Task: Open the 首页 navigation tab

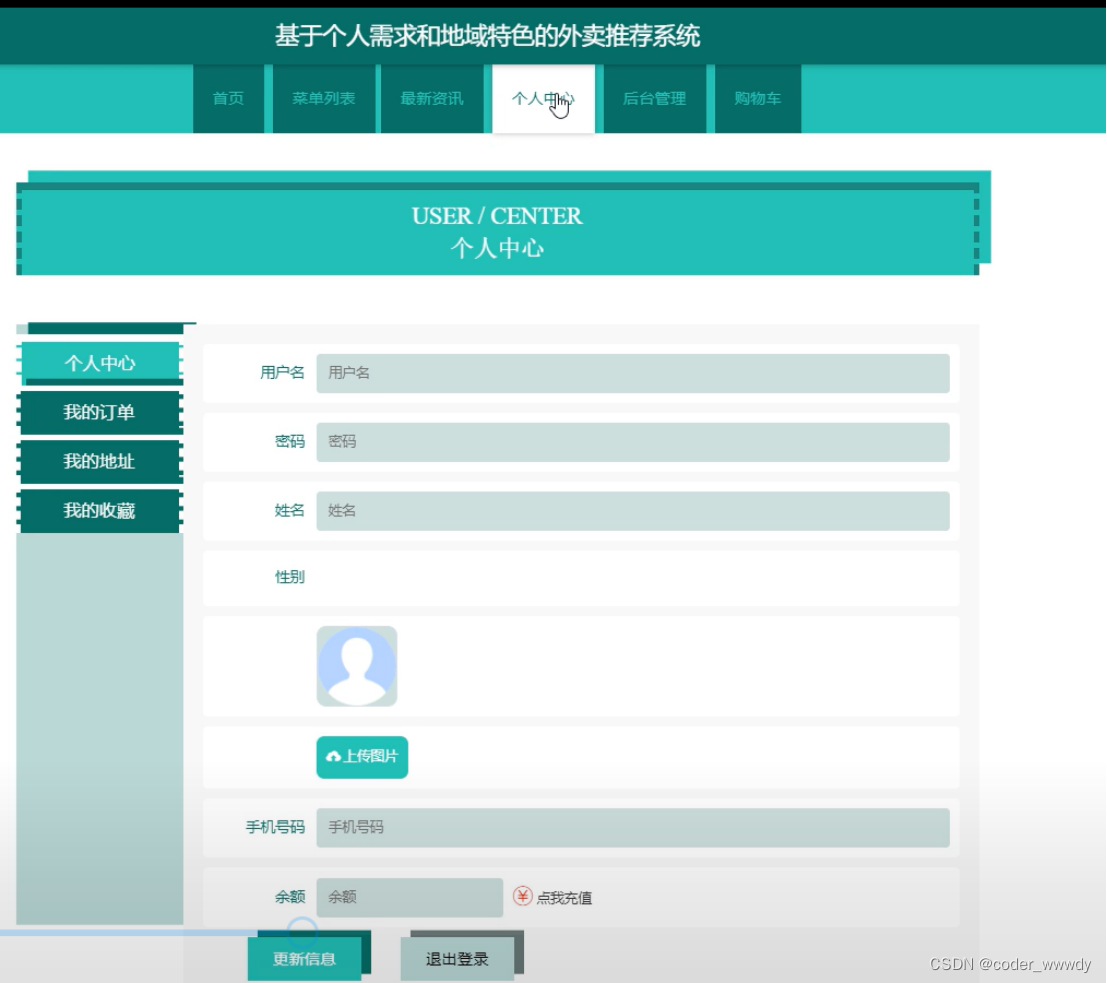Action: 228,98
